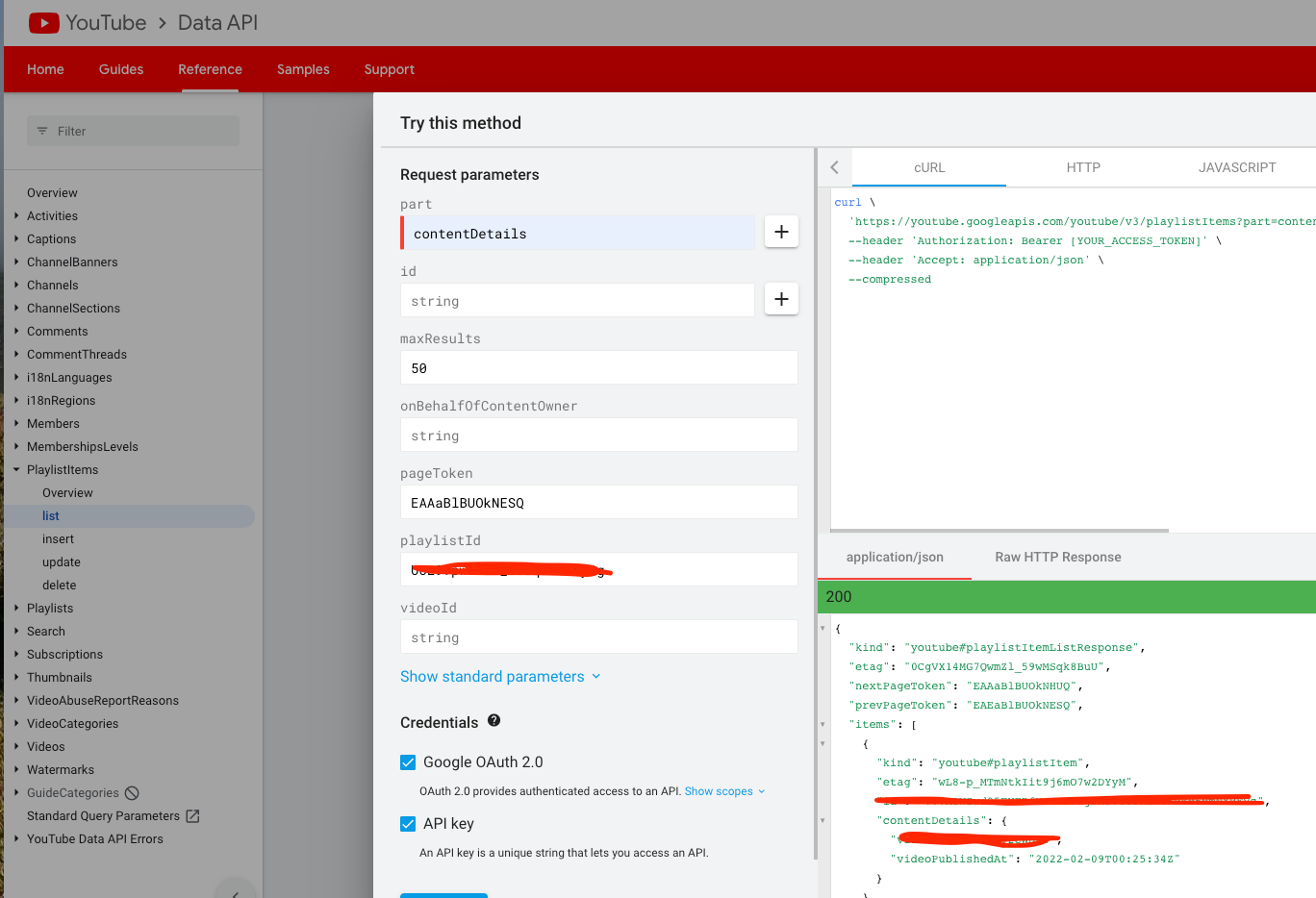Viewport: 1316px width, 898px height.
Task: Expand the i18nLanguages section
Action: tap(16, 378)
